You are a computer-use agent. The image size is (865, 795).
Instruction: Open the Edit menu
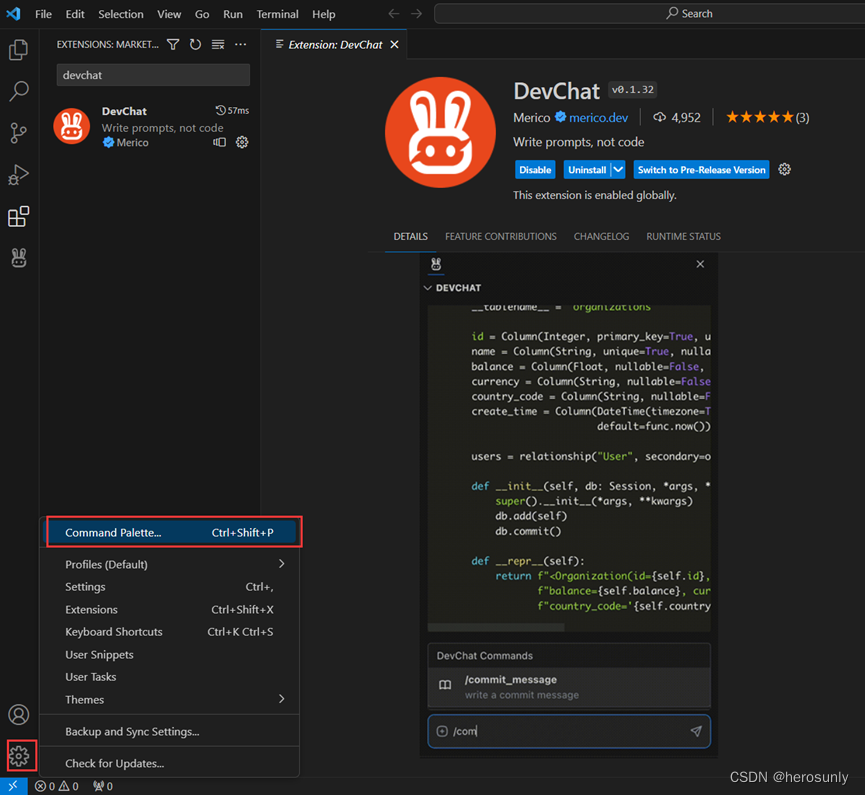[x=75, y=14]
